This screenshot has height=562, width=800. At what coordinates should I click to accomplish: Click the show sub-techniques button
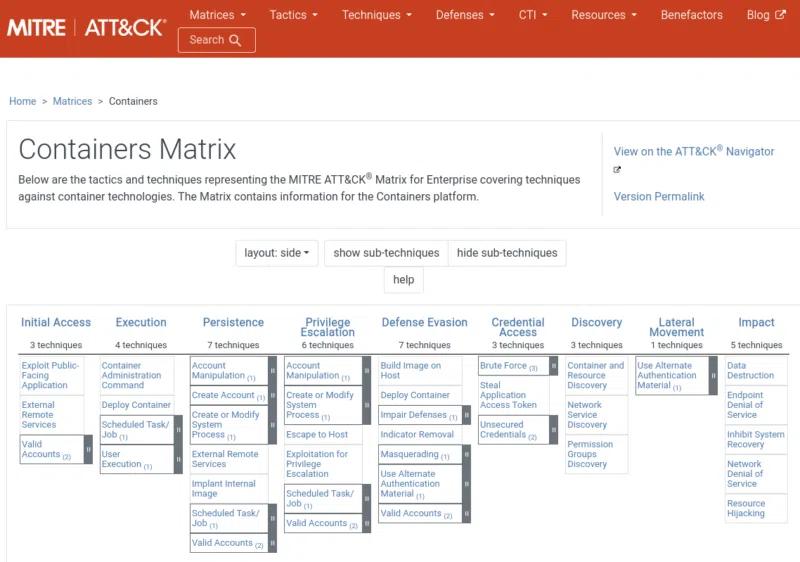[386, 253]
